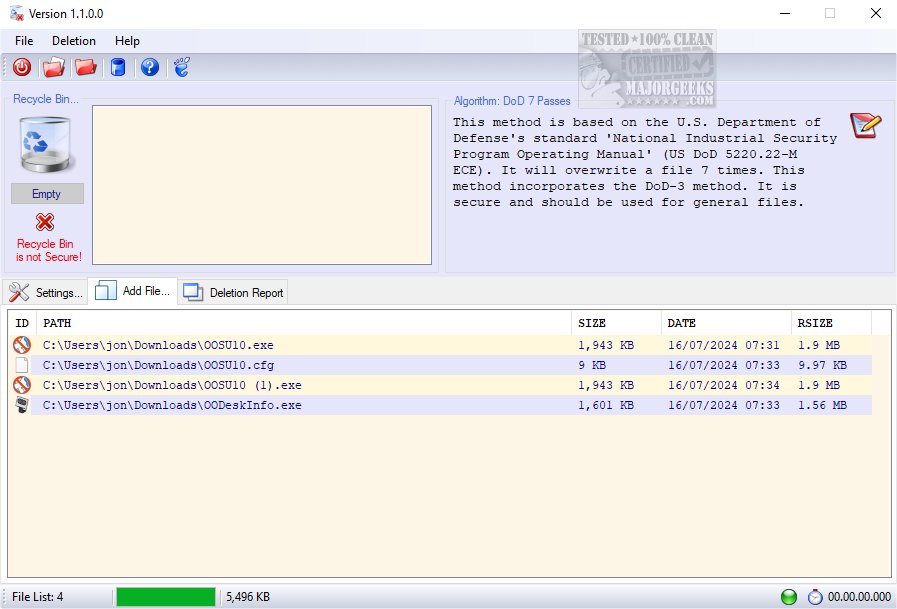
Task: Sort by the RSIZE column header
Action: pyautogui.click(x=831, y=323)
